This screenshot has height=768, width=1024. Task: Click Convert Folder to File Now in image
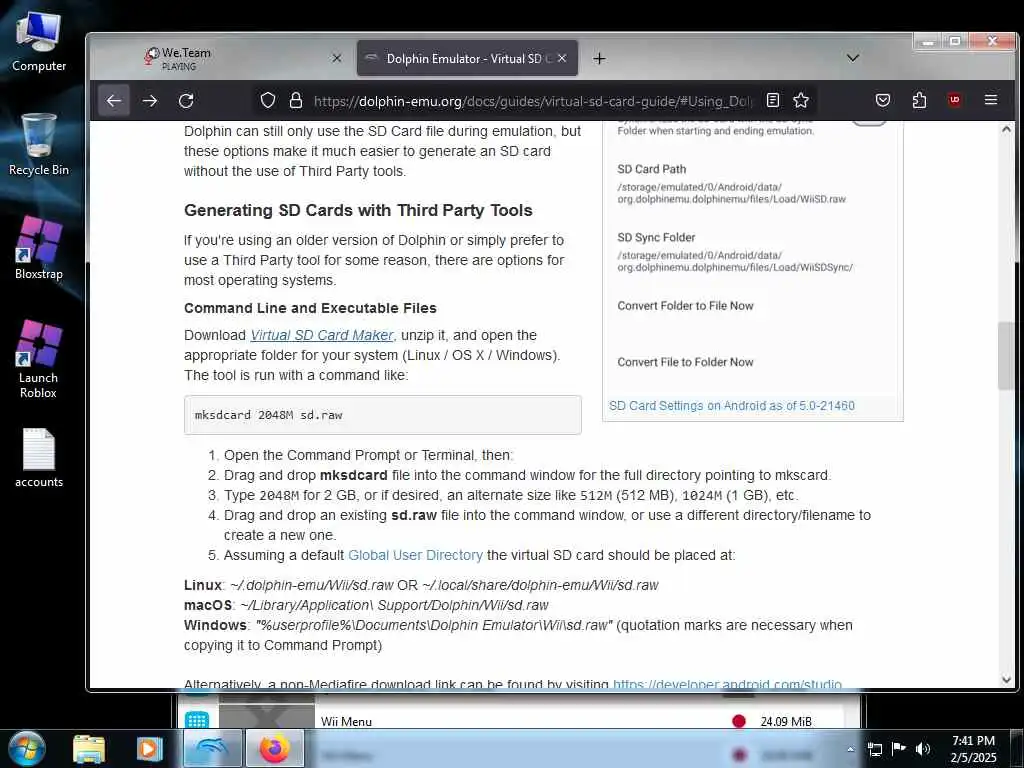[685, 306]
